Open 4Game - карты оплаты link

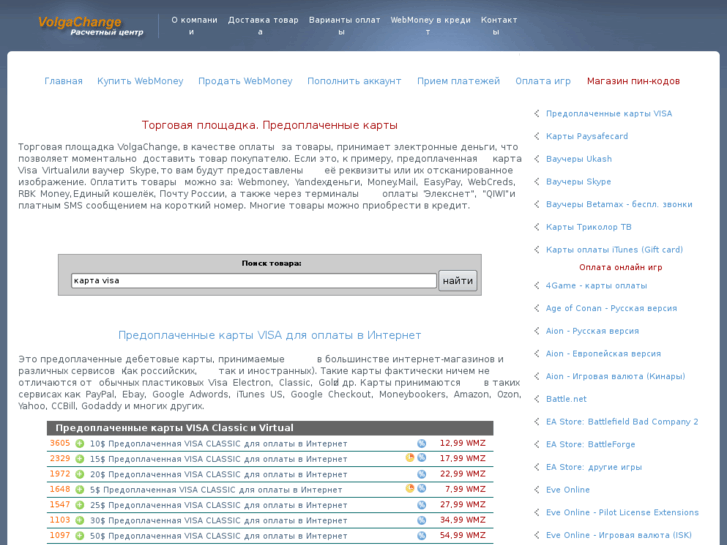596,286
